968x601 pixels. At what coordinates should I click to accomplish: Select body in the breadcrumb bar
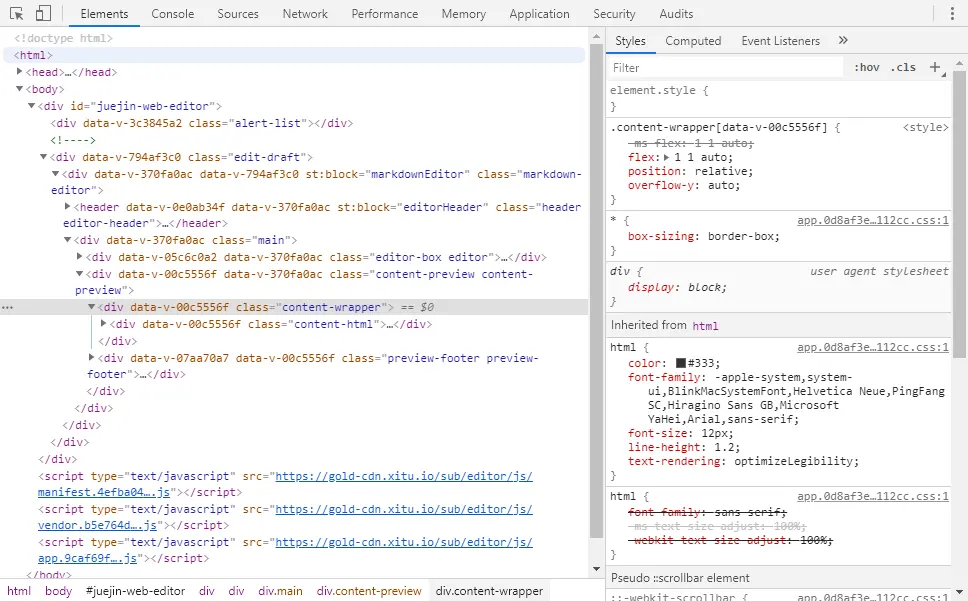click(x=59, y=591)
